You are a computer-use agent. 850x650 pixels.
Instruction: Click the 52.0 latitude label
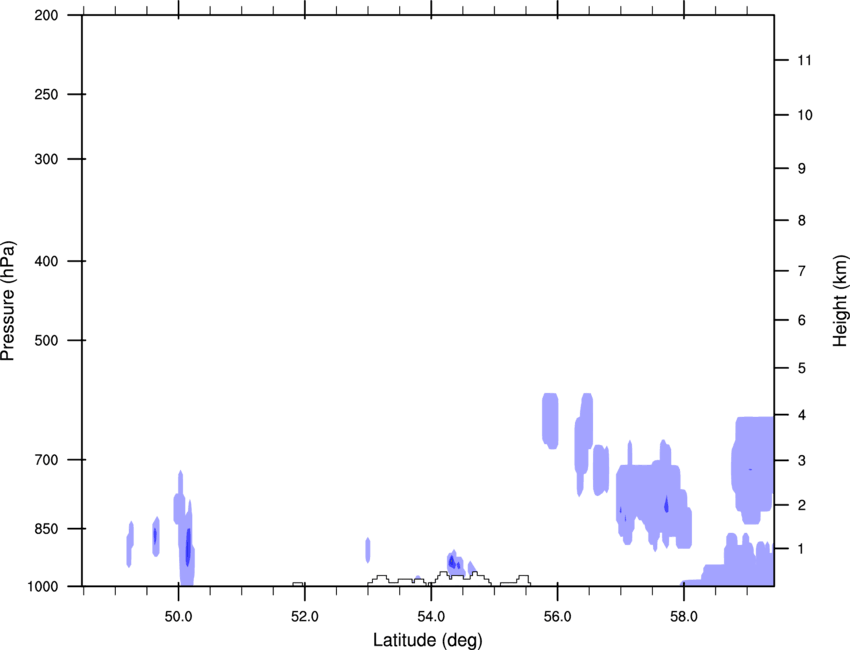(x=305, y=617)
